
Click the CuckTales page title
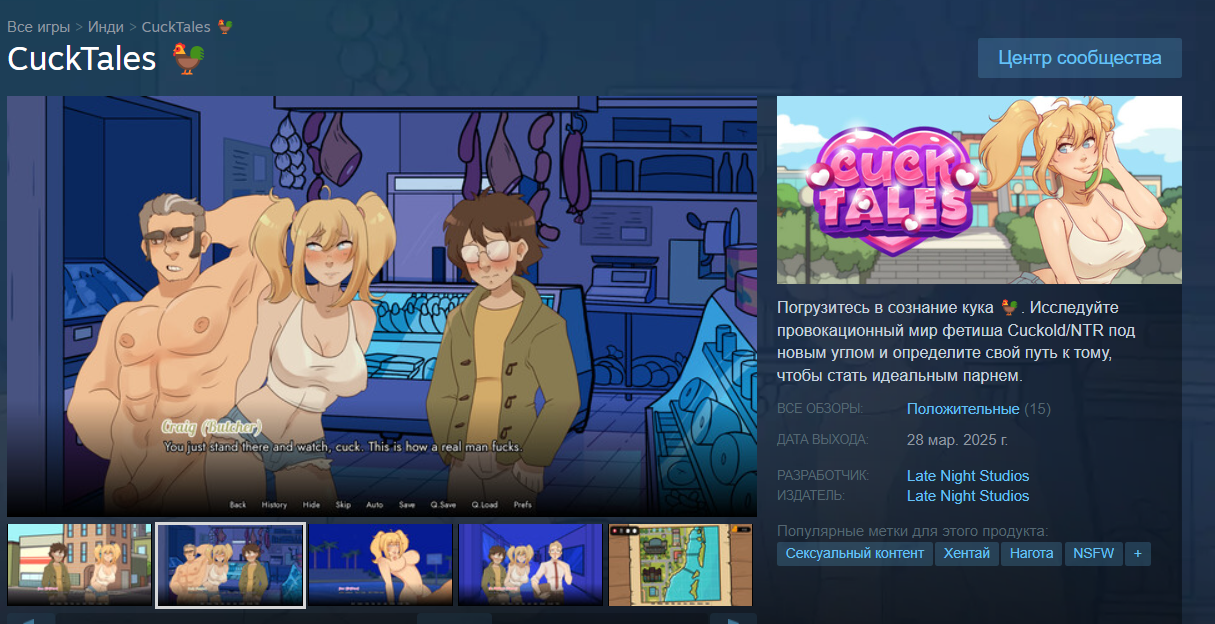point(82,59)
